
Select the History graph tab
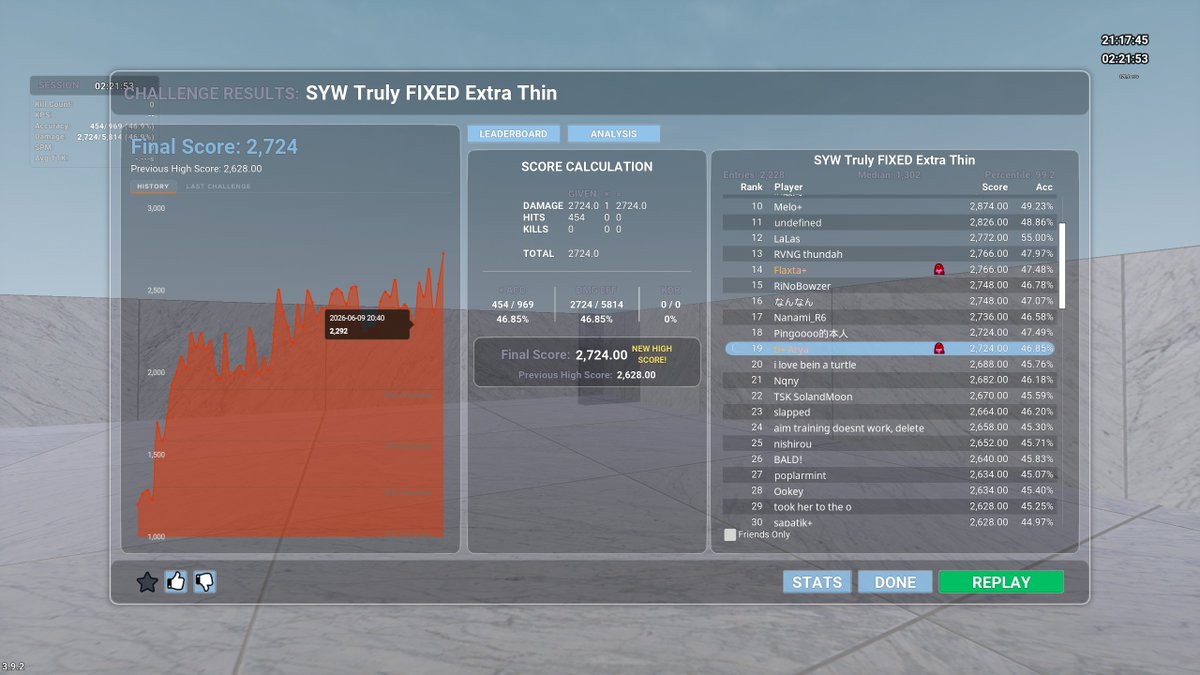pyautogui.click(x=153, y=187)
